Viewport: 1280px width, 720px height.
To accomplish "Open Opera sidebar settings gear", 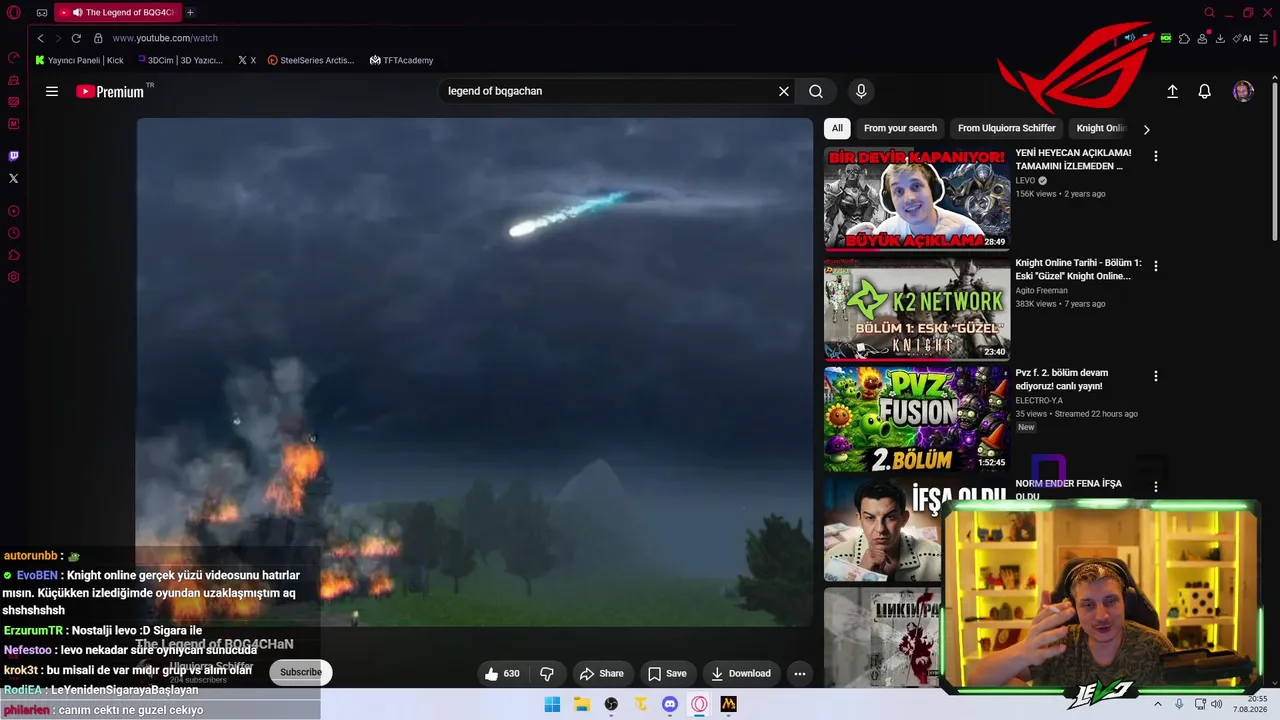I will (x=13, y=277).
